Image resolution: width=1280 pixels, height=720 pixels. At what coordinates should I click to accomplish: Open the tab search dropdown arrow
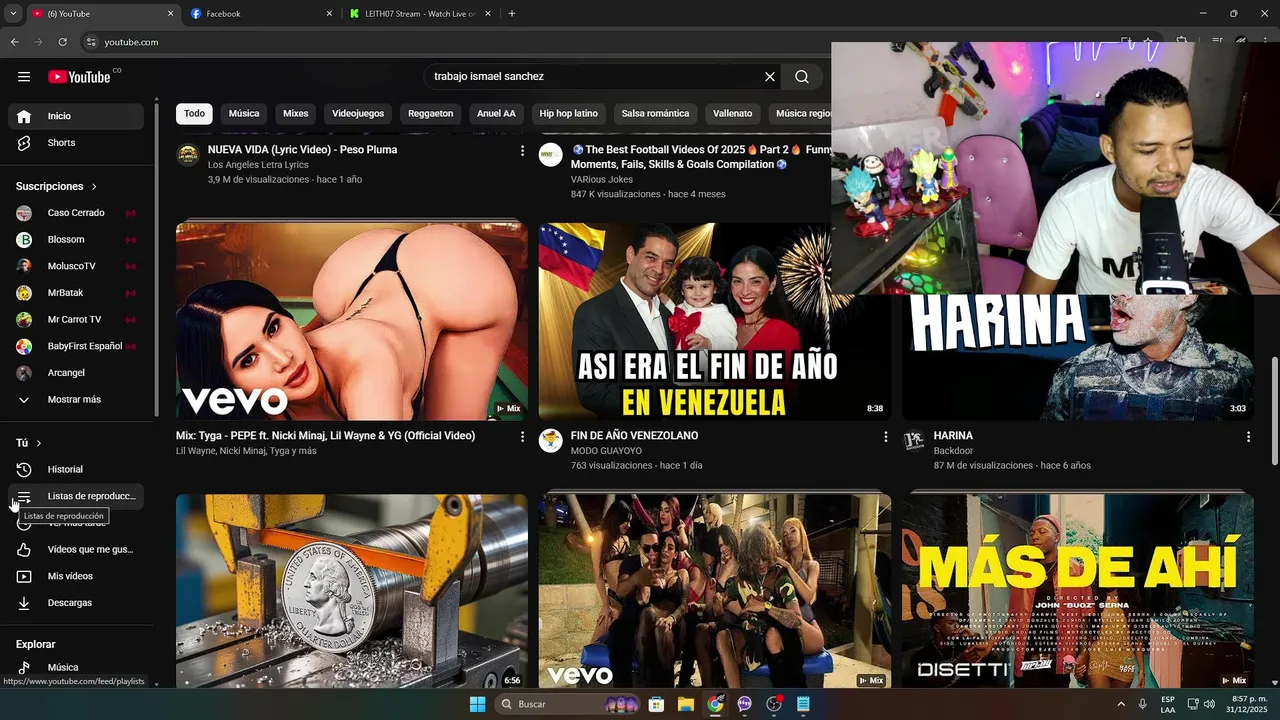click(13, 14)
